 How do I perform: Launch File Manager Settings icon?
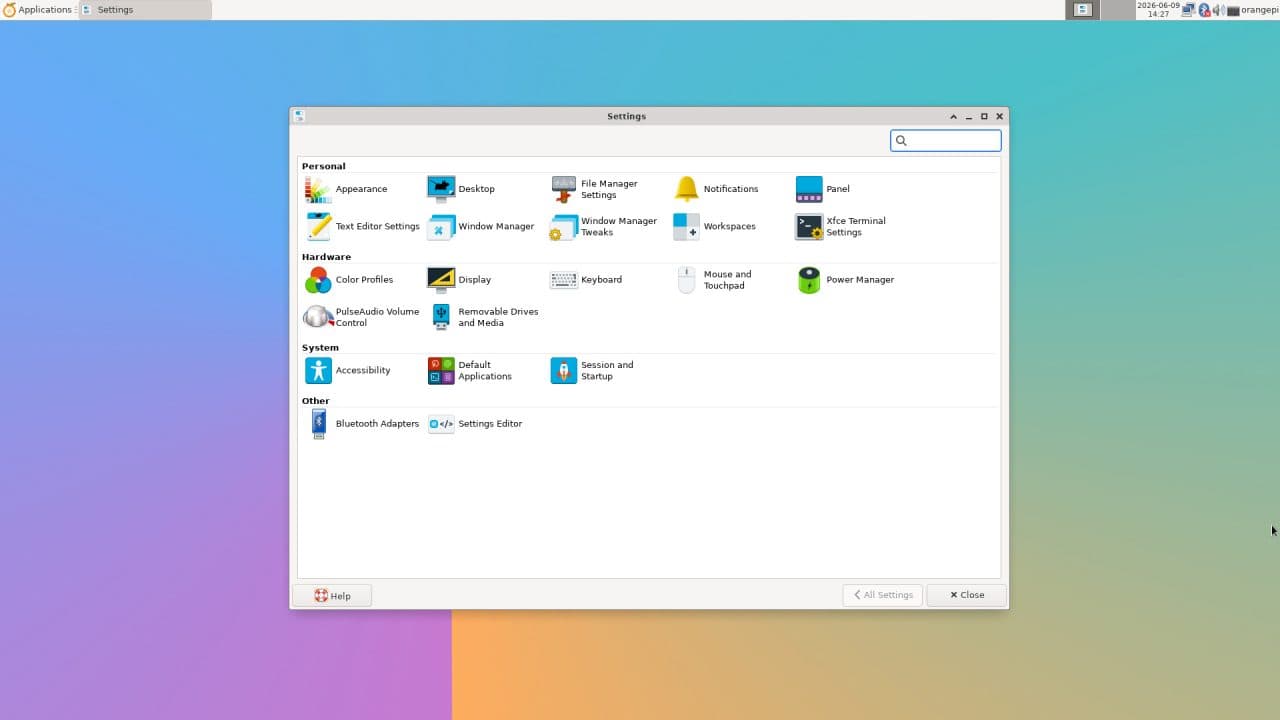pyautogui.click(x=564, y=189)
